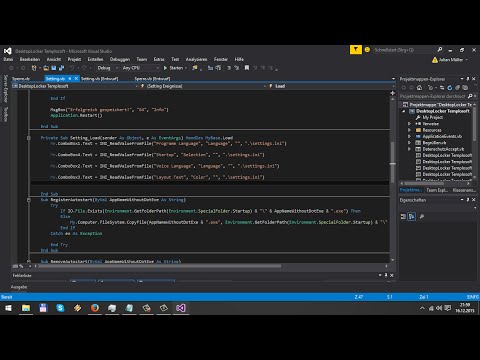The width and height of the screenshot is (480, 360).
Task: Open the DesktopLocker Templosoft class dropdown
Action: pos(75,86)
